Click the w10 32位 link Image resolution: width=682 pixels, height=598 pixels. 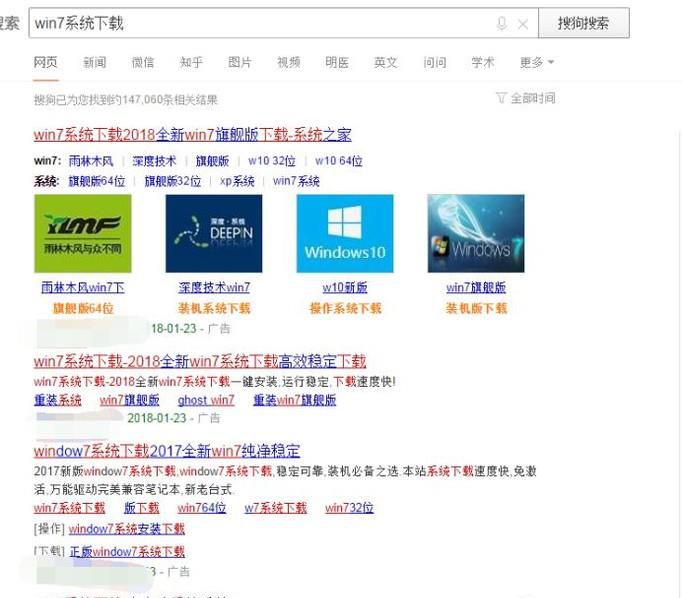pos(272,161)
